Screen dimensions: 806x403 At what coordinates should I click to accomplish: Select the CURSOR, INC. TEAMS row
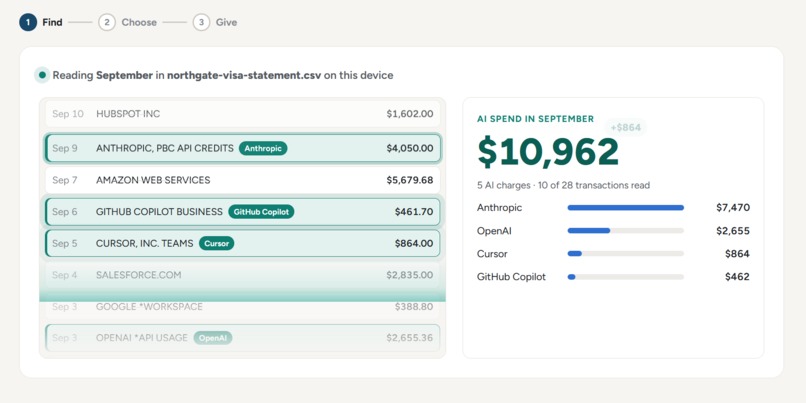click(243, 243)
